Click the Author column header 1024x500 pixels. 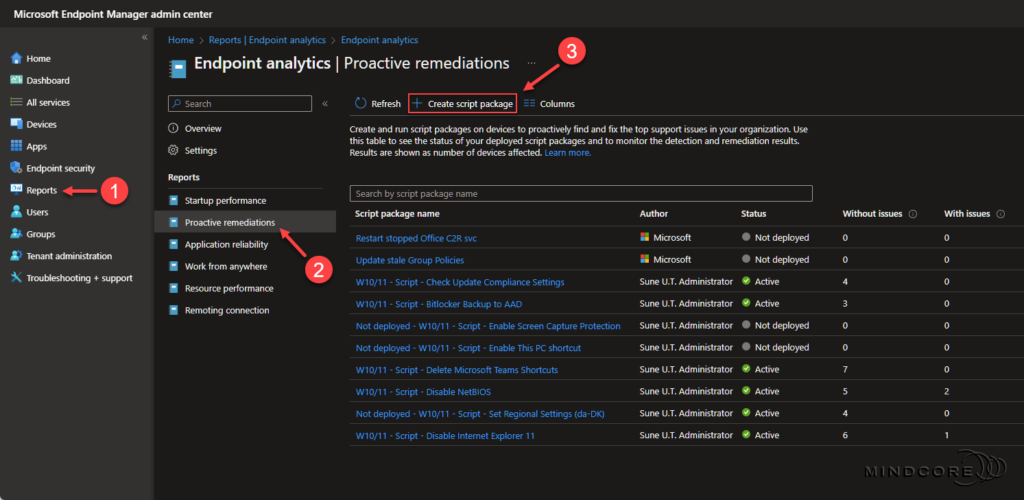tap(654, 214)
